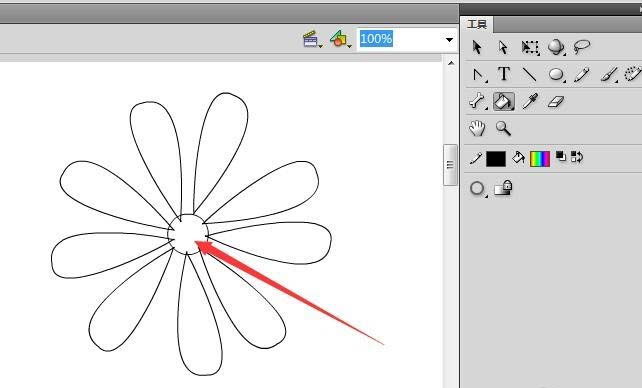This screenshot has width=642, height=388.
Task: Choose the Text tool
Action: pyautogui.click(x=504, y=74)
